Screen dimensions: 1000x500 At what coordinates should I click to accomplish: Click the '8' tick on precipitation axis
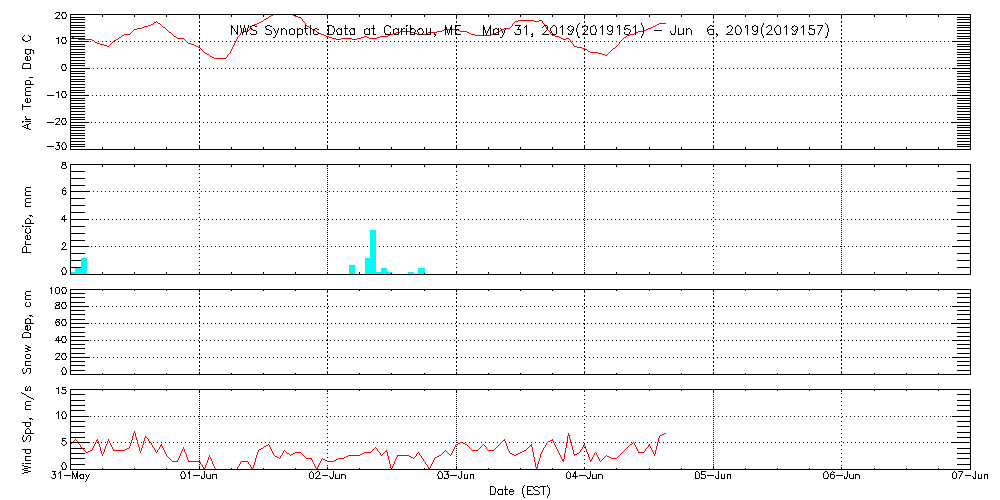coord(63,166)
